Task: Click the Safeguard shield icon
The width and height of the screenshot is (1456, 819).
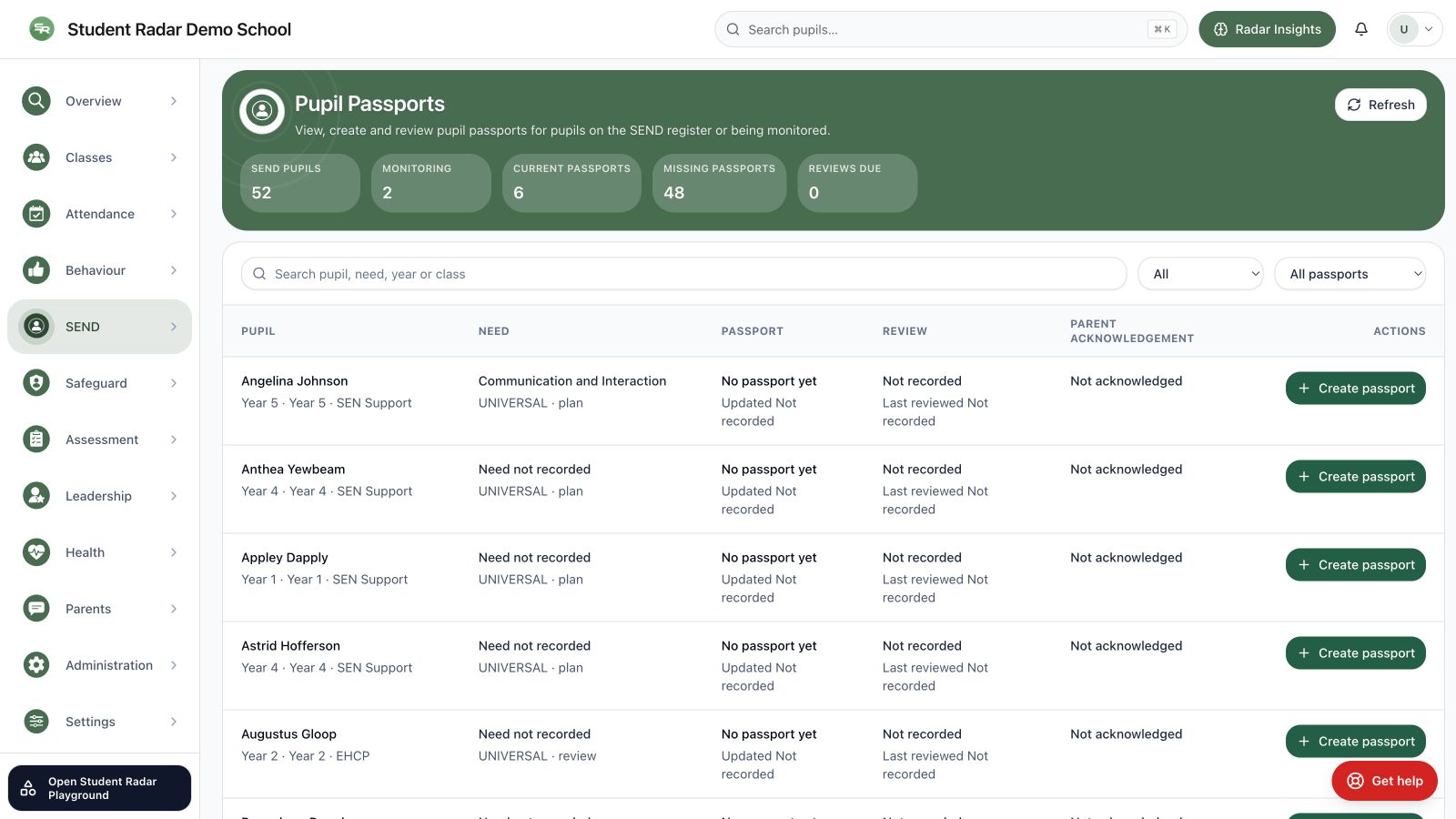Action: click(36, 383)
